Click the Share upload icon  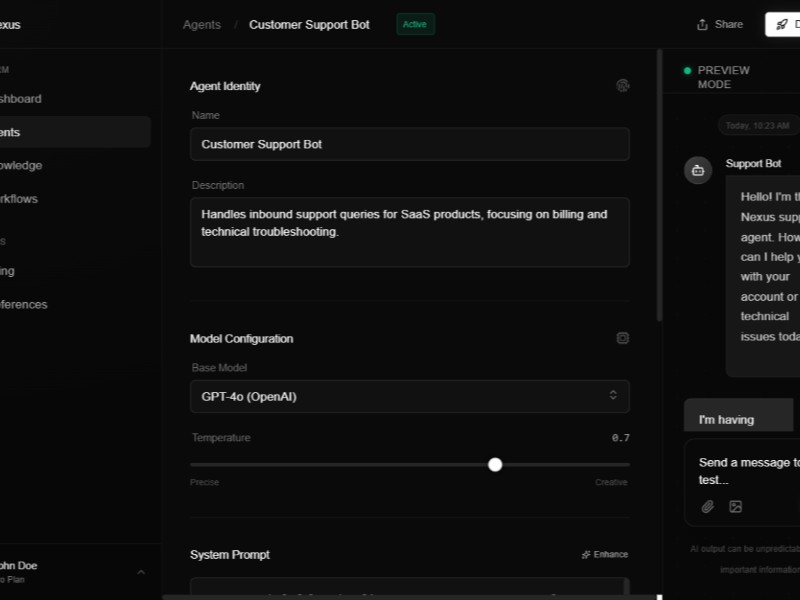703,24
